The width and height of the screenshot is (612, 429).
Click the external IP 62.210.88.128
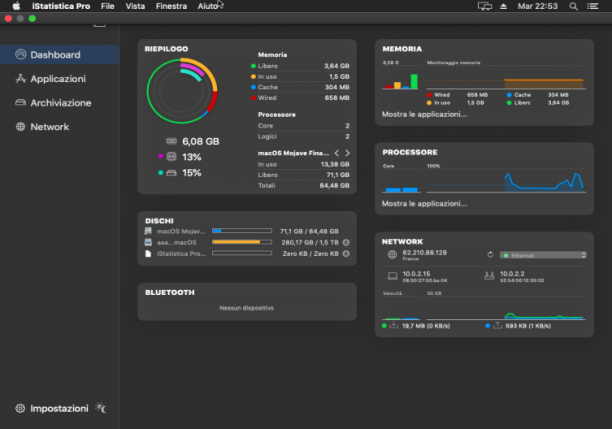(425, 253)
